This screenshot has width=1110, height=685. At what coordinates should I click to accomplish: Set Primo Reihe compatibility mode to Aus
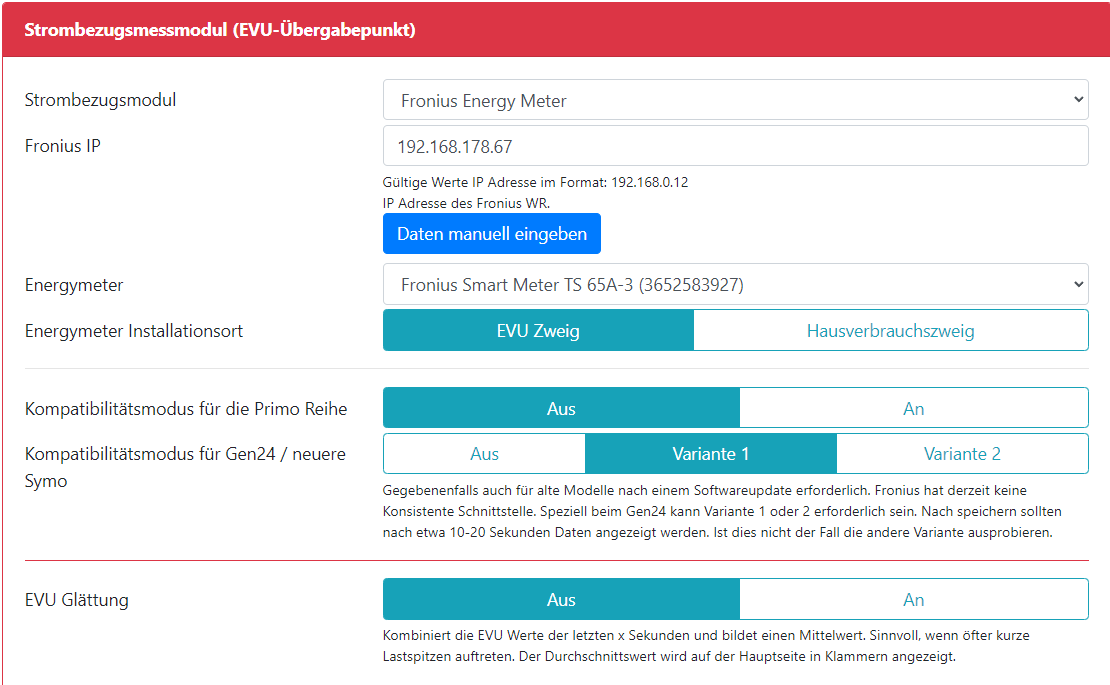coord(561,408)
